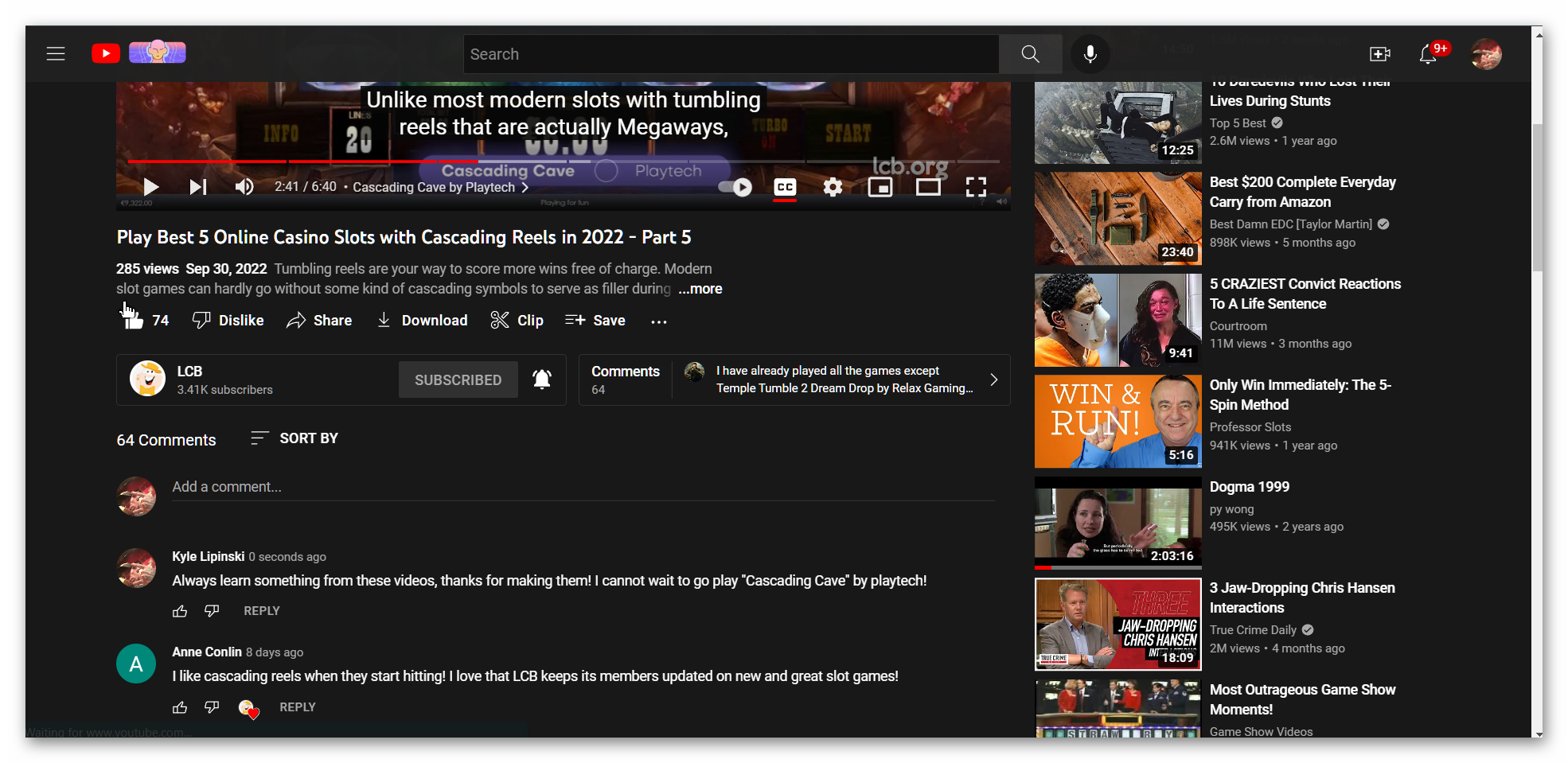The image size is (1568, 763).
Task: Expand chapter Cascading Cave by Playtech
Action: click(441, 187)
